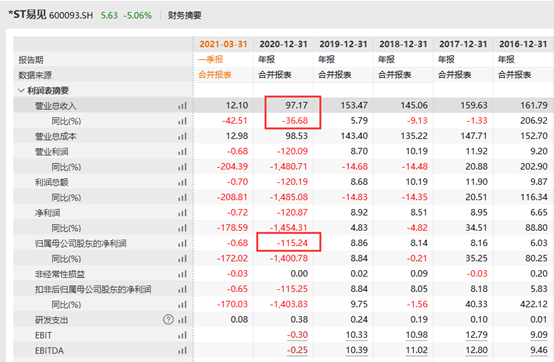Select the 2019-12-31 column header
The image size is (554, 362).
coord(343,44)
